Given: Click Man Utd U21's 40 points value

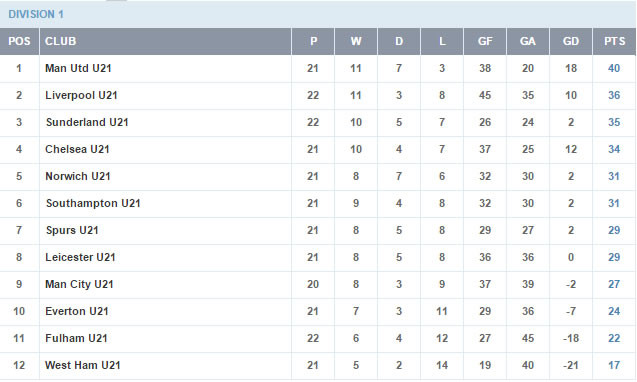Looking at the screenshot, I should (614, 68).
